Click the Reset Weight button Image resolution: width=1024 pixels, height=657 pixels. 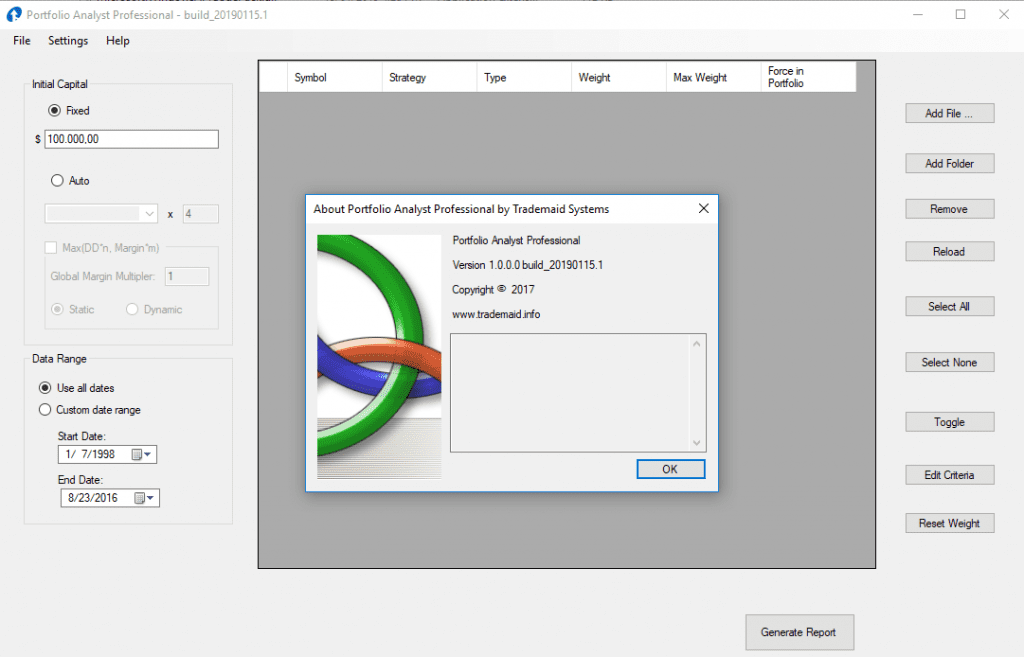click(x=950, y=523)
